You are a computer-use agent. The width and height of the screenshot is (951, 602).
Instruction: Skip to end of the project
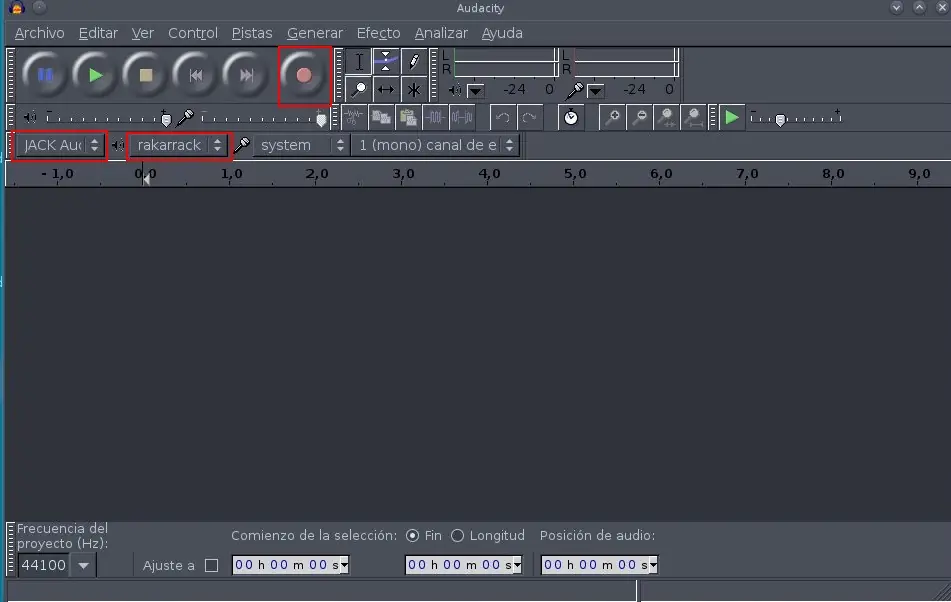coord(246,75)
